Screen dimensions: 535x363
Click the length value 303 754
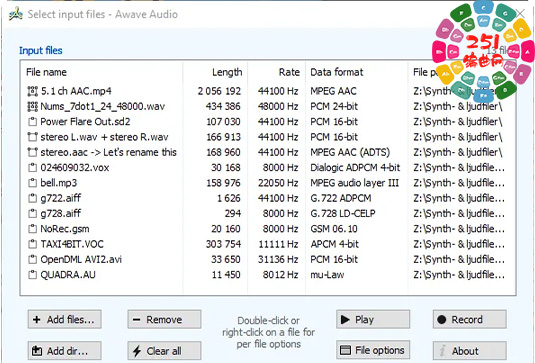pyautogui.click(x=223, y=244)
